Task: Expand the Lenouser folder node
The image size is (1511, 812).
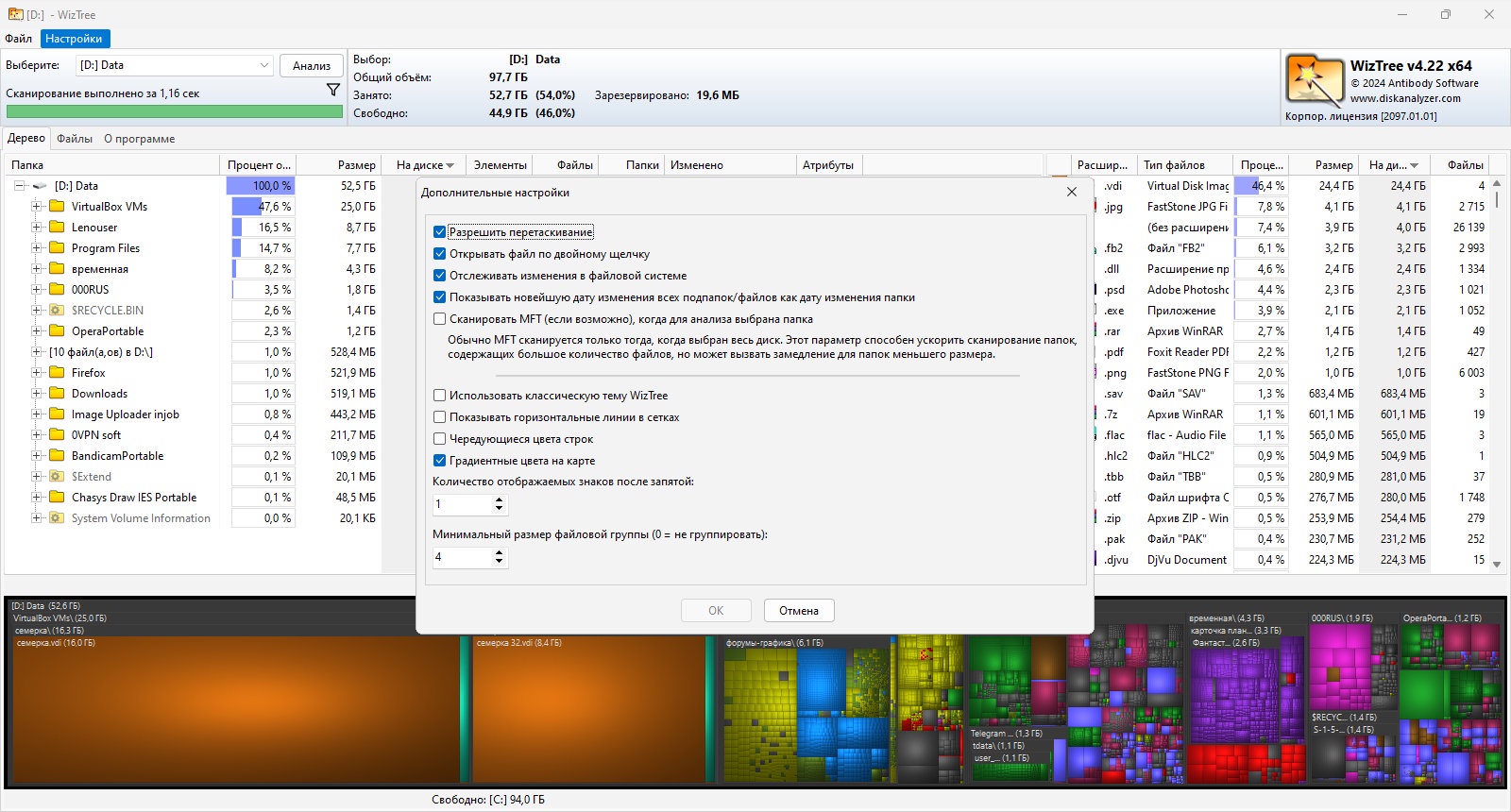Action: coord(36,227)
